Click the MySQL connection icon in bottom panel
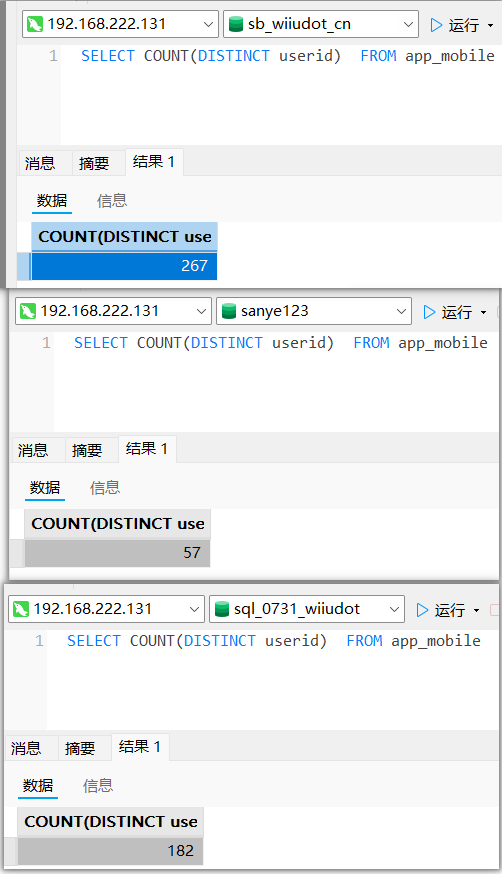The image size is (502, 874). pyautogui.click(x=21, y=609)
